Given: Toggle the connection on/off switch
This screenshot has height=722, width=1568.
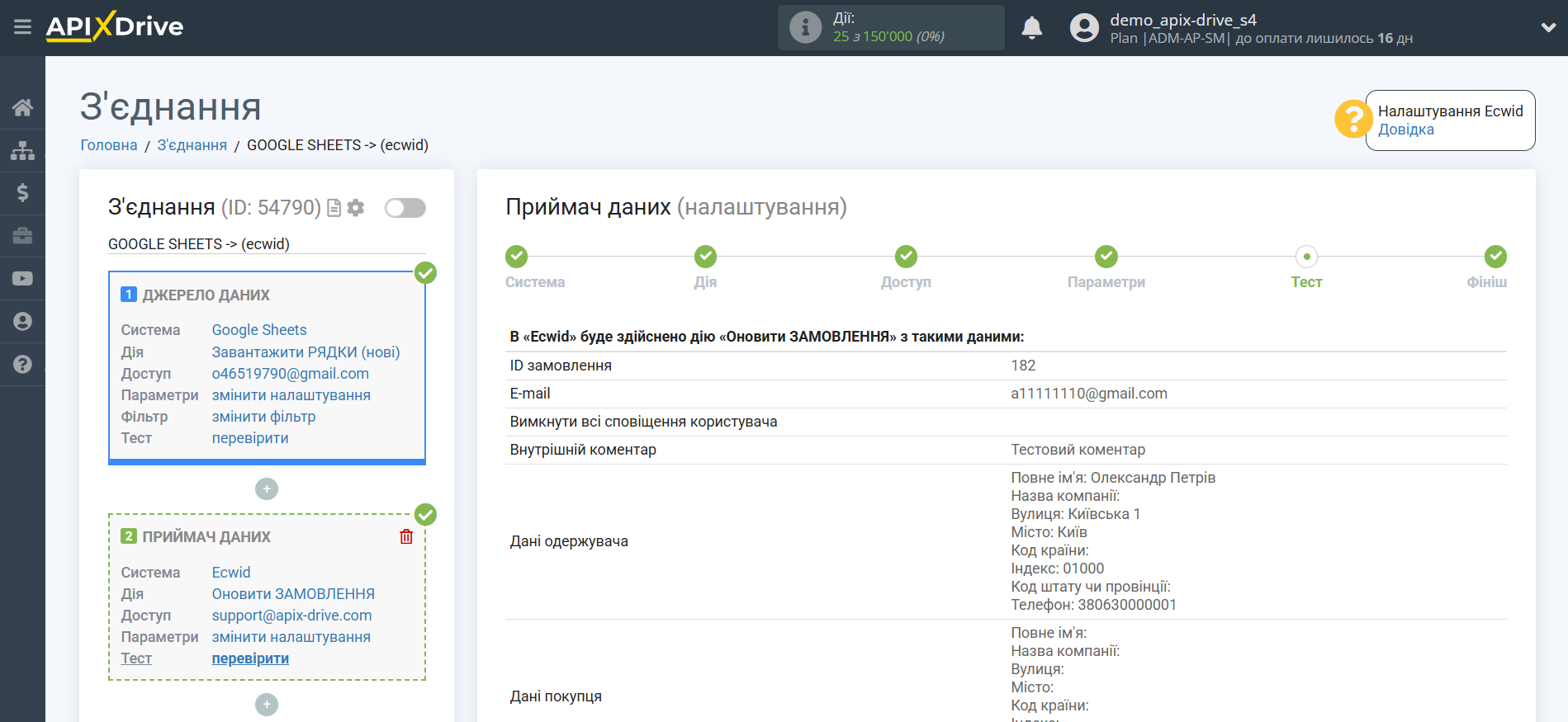Looking at the screenshot, I should coord(405,208).
